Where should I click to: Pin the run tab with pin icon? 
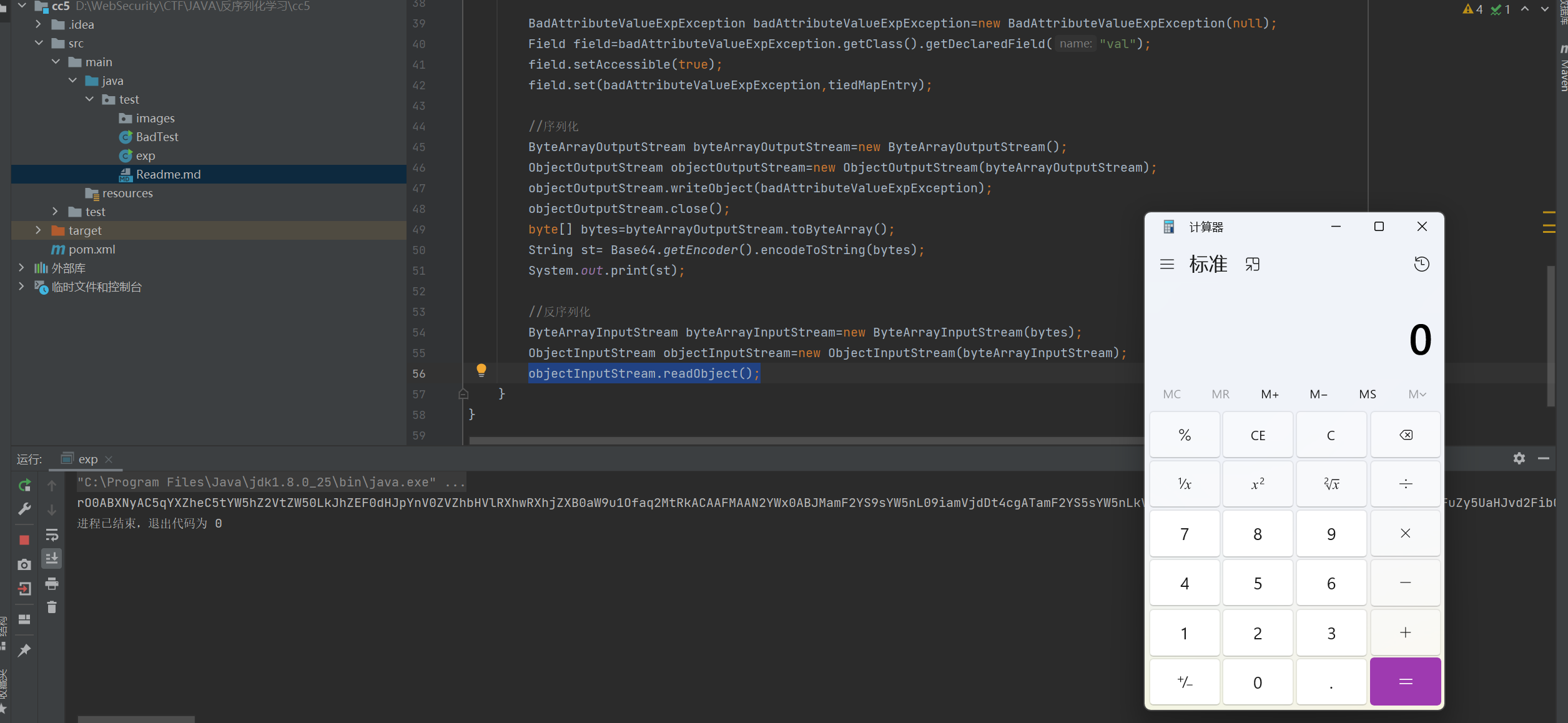click(24, 651)
